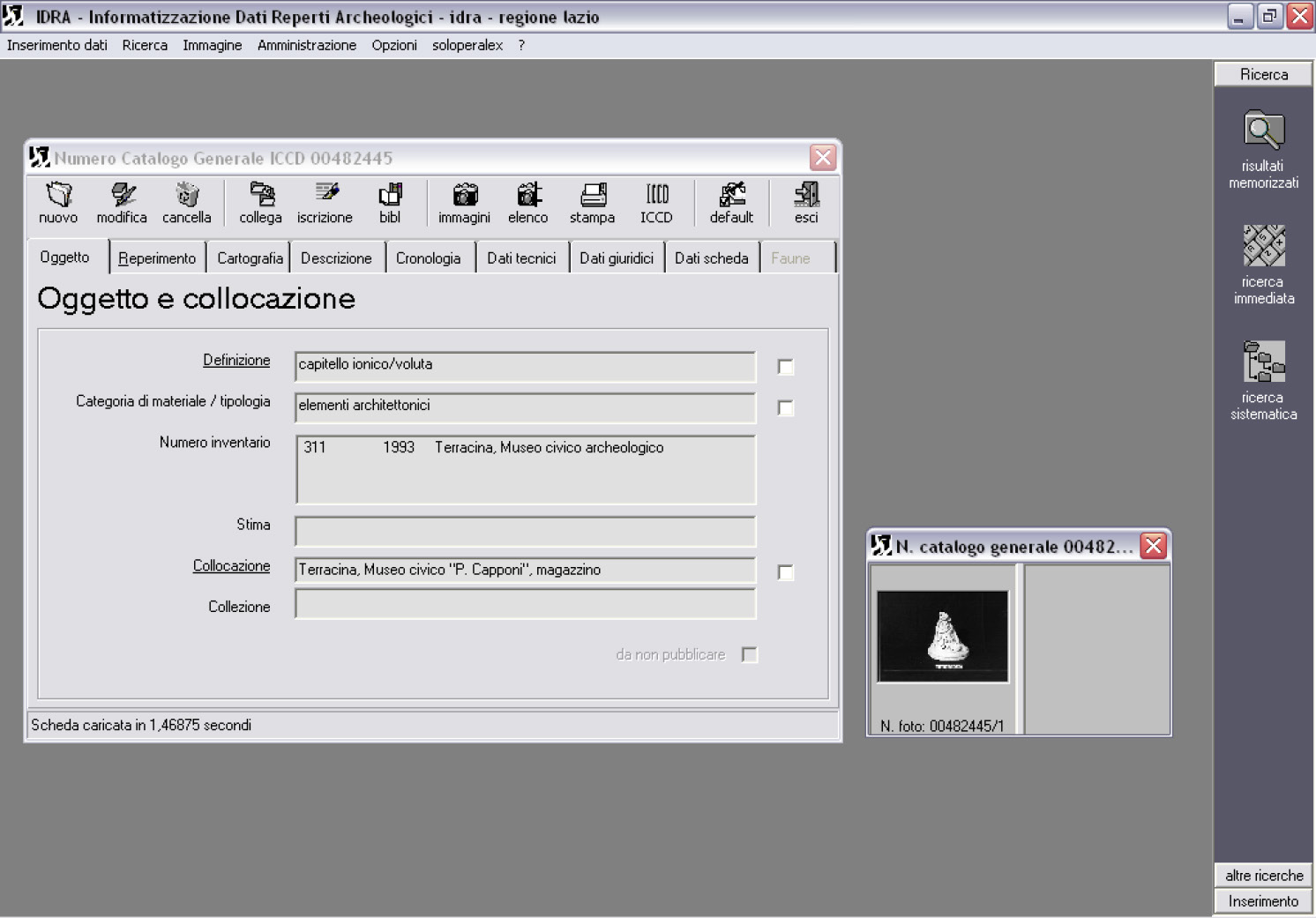
Task: Switch to Dati tecnici tab
Action: click(x=521, y=258)
